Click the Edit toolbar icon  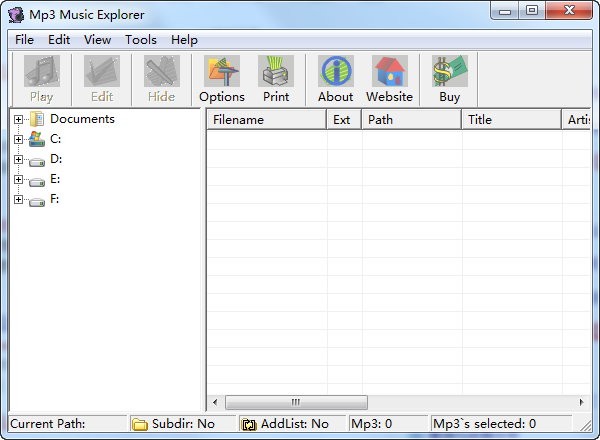tap(101, 72)
